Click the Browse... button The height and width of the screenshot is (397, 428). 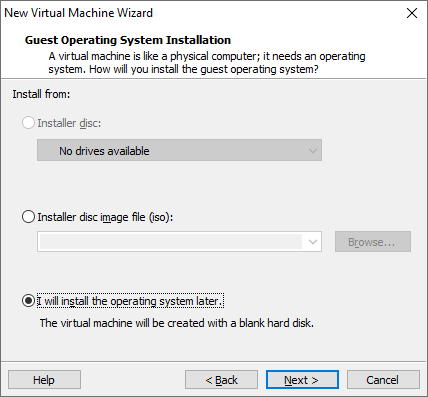(373, 242)
